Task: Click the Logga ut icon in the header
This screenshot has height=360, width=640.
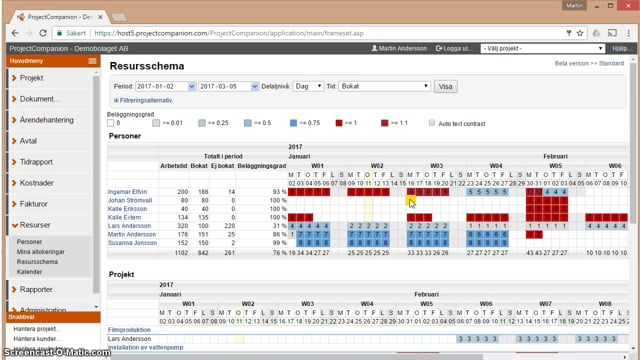Action: click(439, 48)
